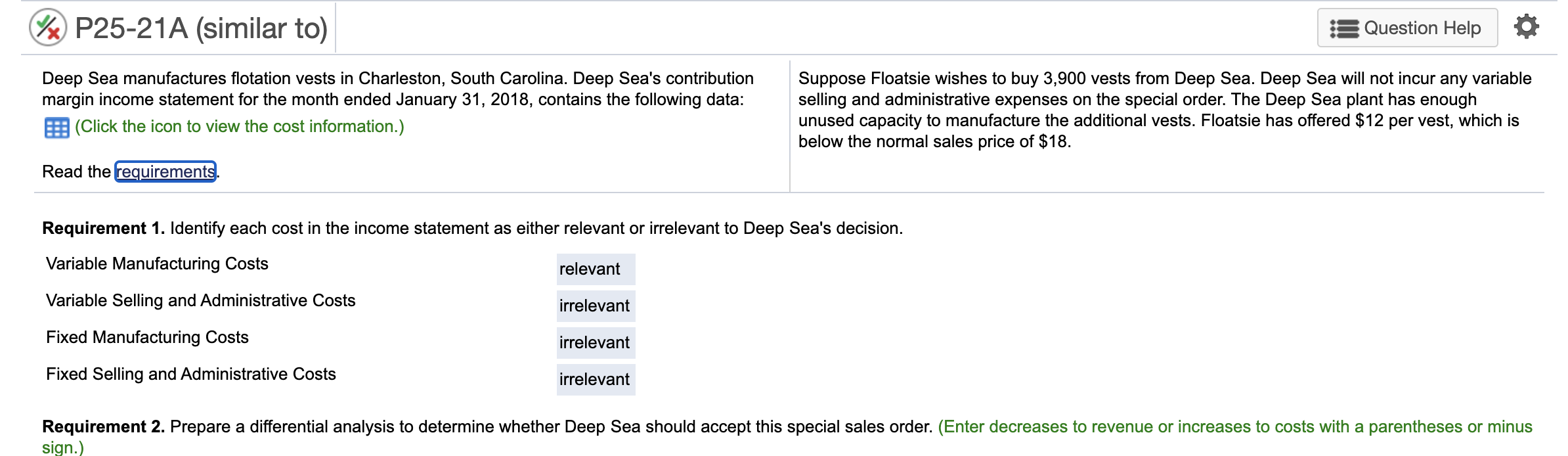Click the Question Help button
This screenshot has height=456, width=1568.
tap(1407, 28)
